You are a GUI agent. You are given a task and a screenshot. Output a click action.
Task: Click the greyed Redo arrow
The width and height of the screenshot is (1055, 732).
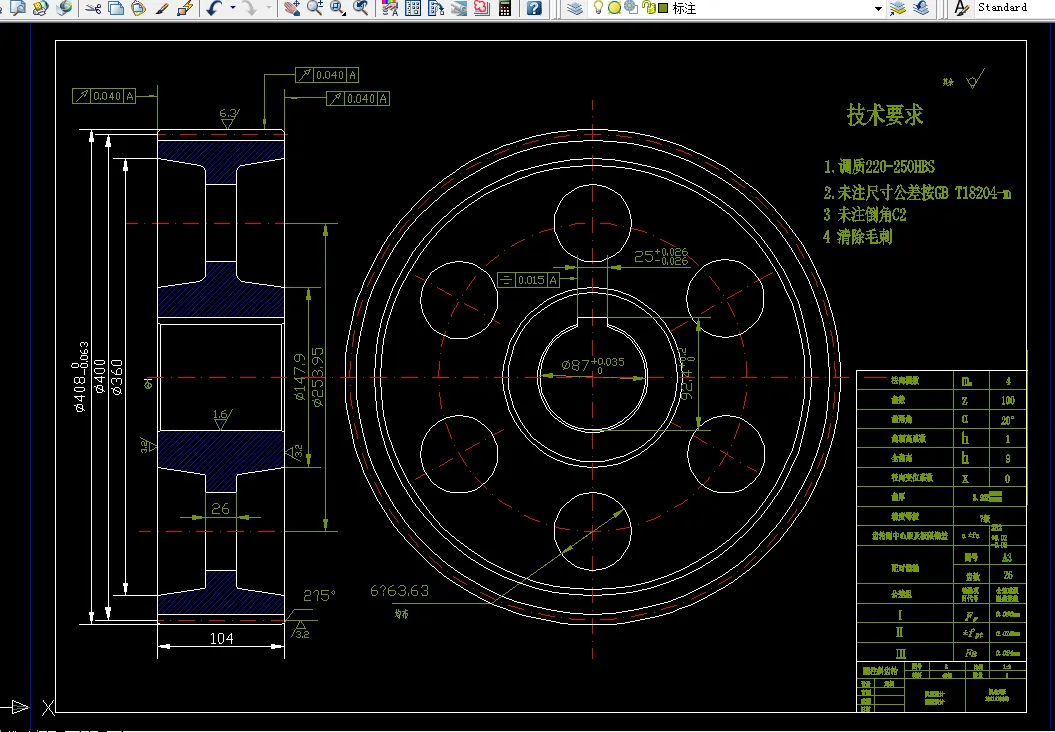[x=250, y=8]
